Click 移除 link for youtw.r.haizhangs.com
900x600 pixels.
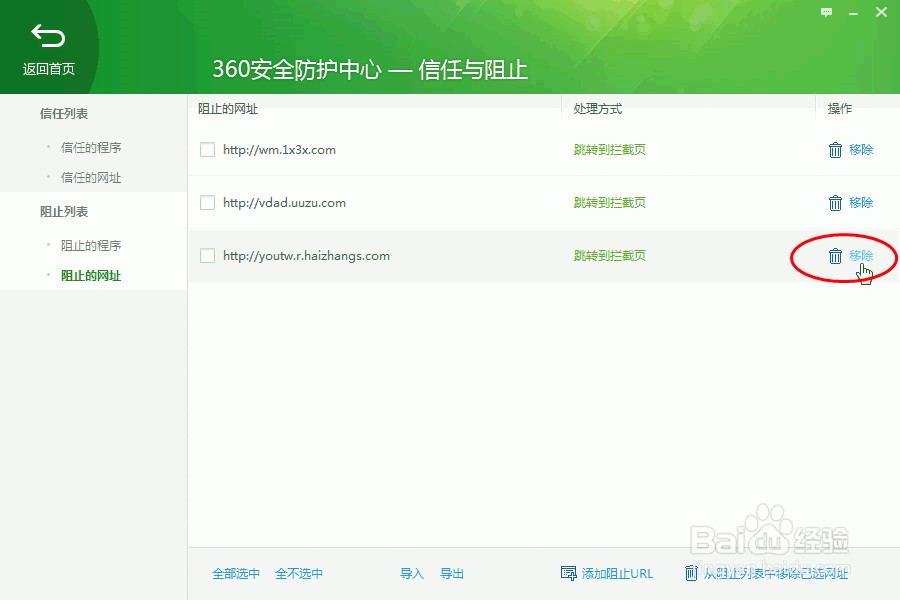tap(861, 256)
